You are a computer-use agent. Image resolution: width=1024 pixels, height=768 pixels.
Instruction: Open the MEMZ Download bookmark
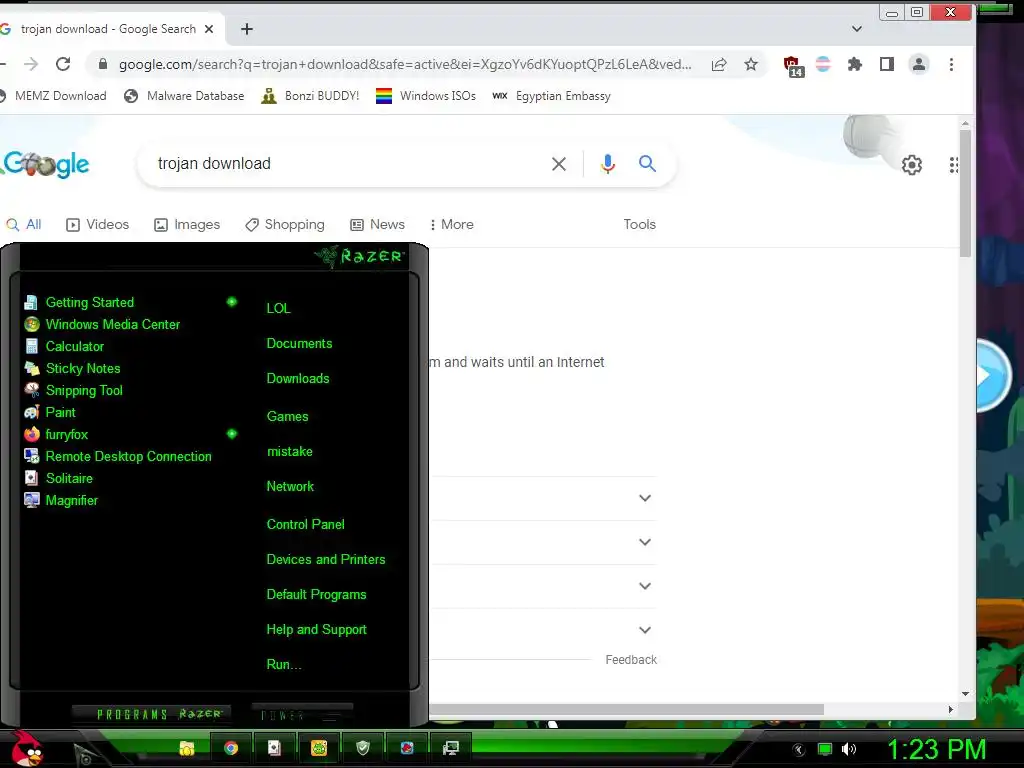click(x=53, y=96)
